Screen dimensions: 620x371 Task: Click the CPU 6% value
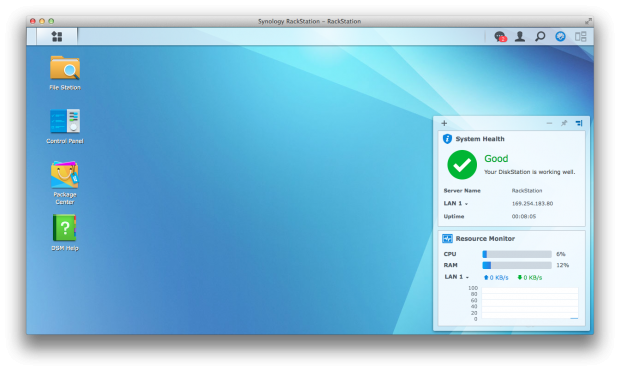coord(561,254)
